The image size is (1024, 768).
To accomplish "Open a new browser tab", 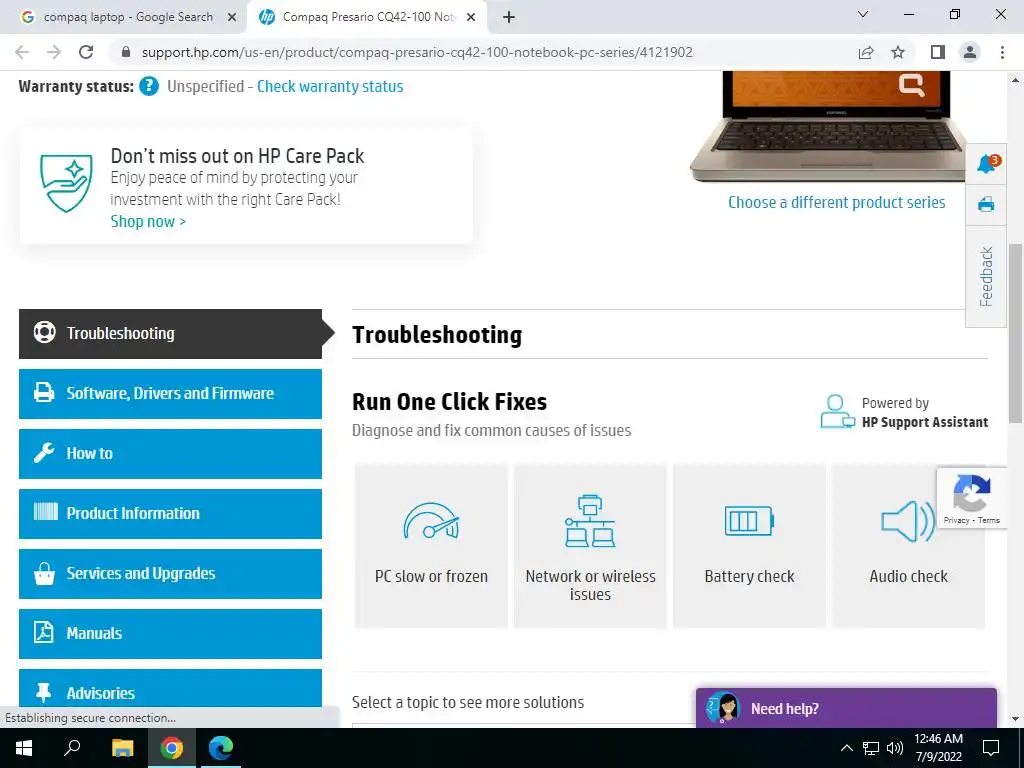I will point(509,17).
